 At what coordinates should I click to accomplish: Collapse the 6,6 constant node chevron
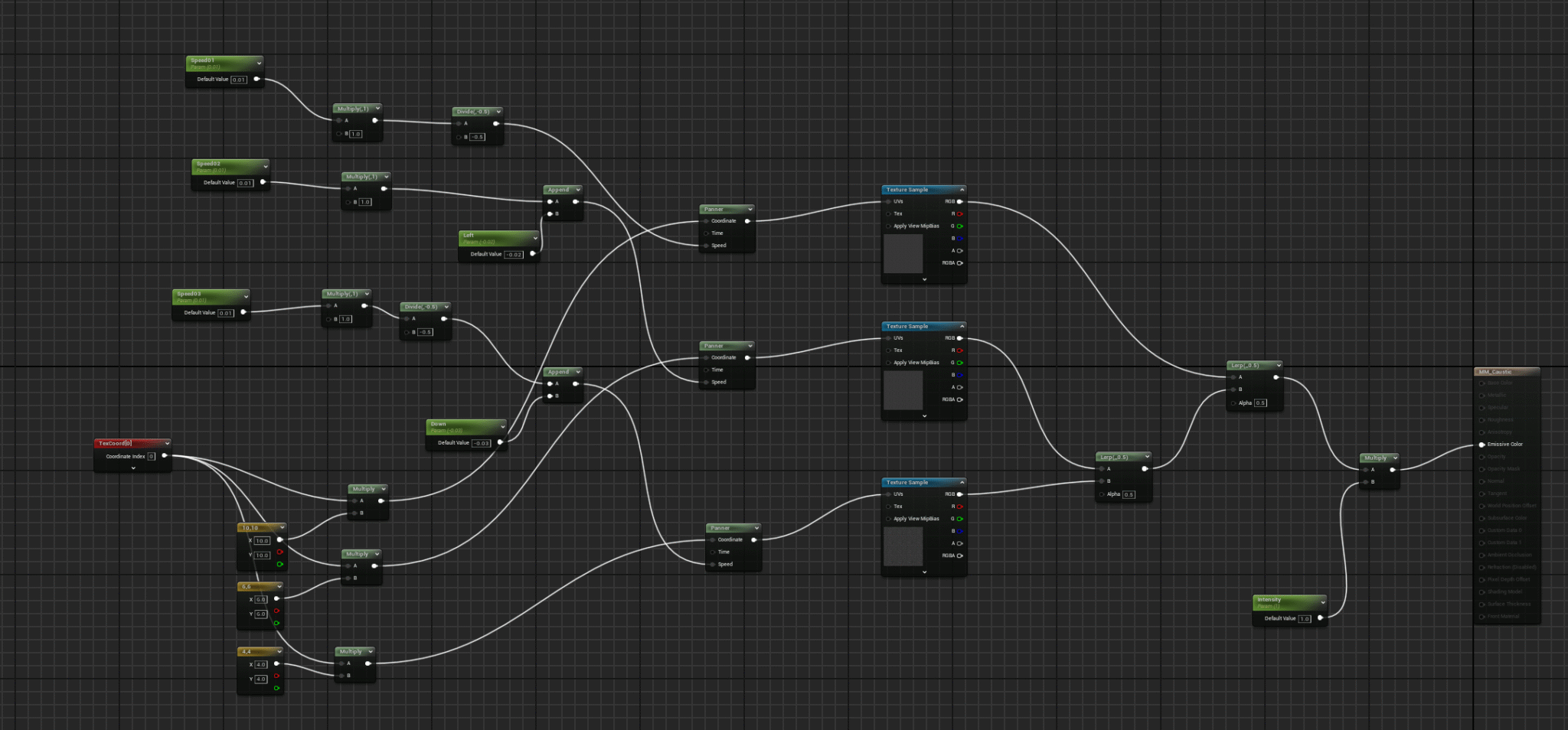pyautogui.click(x=279, y=587)
